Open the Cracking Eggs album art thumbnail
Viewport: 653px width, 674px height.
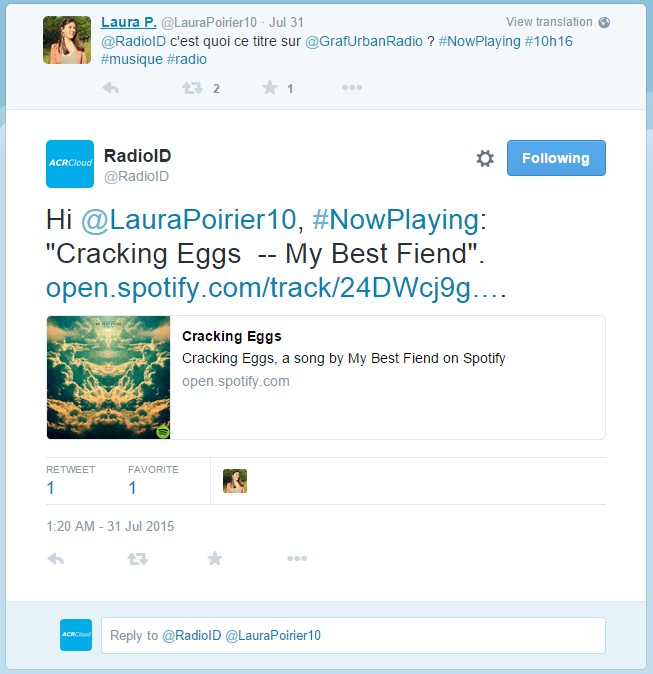click(x=108, y=377)
